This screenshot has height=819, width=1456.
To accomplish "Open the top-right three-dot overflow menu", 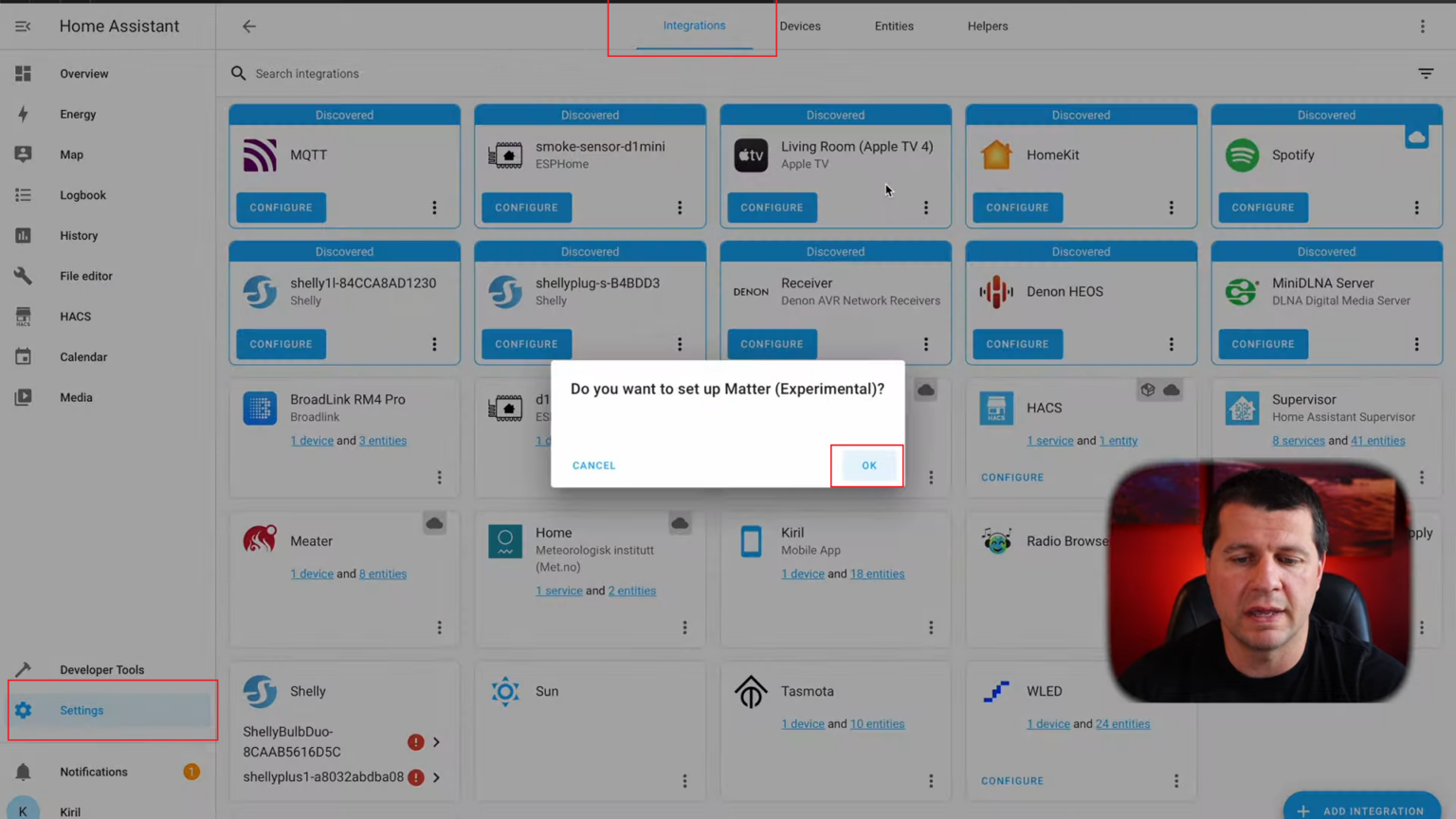I will click(1422, 27).
